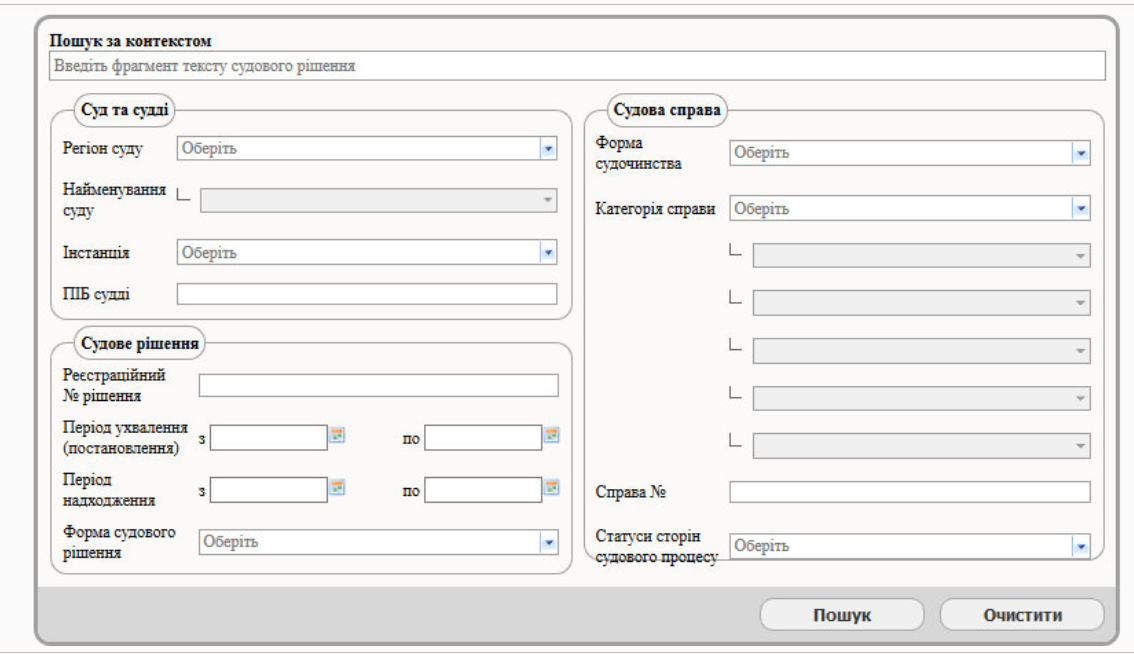Expand Статуси сторін судового процесу dropdown
The image size is (1134, 654).
click(x=1081, y=547)
